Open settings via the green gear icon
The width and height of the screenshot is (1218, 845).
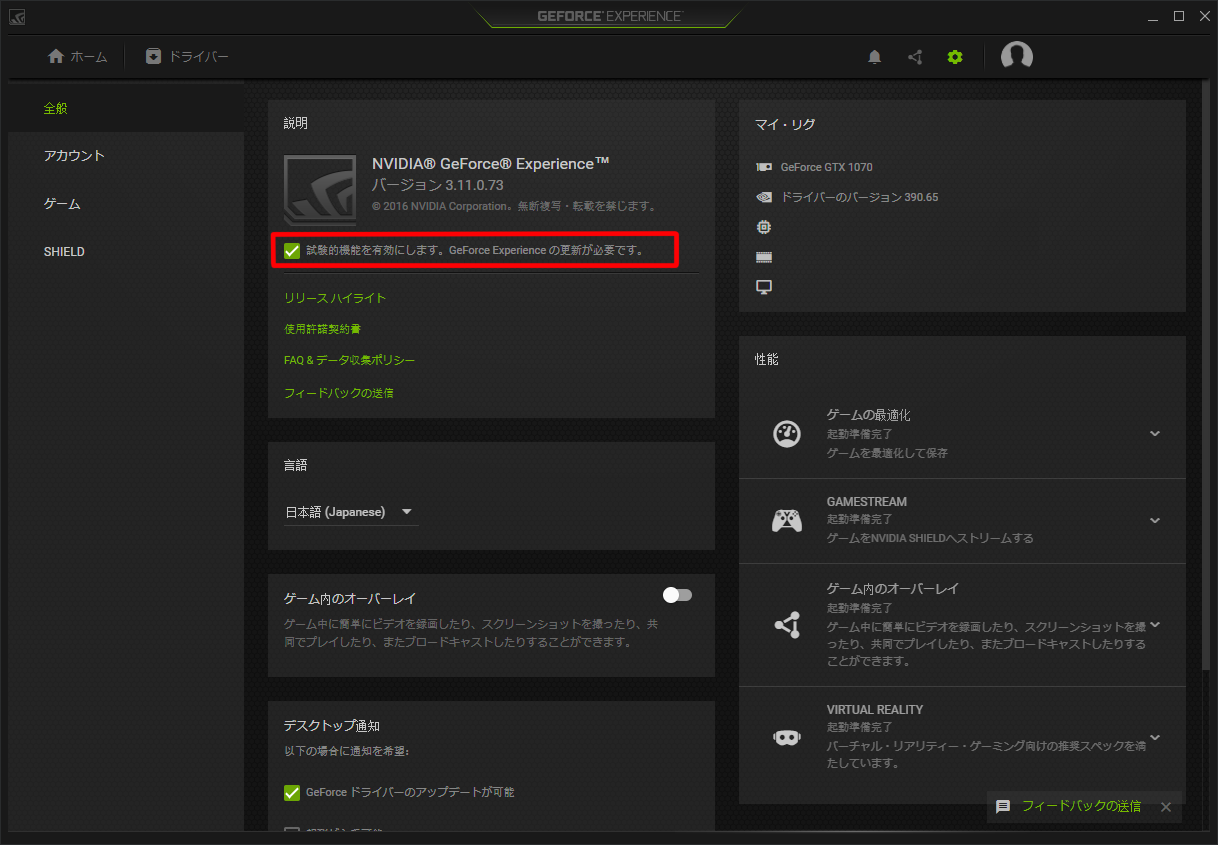(x=955, y=57)
